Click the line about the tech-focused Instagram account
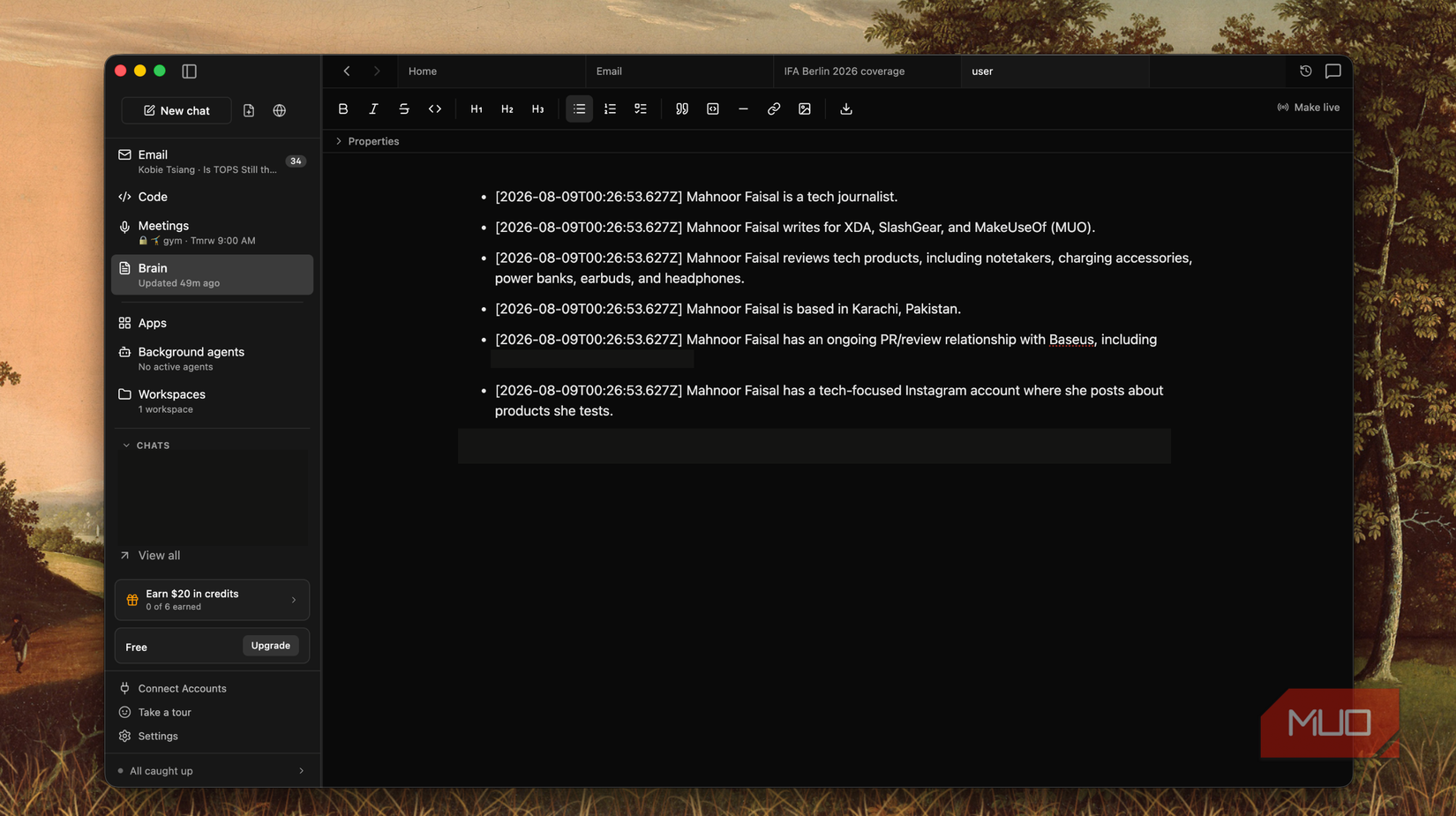Screen dimensions: 1456x816 coord(829,401)
